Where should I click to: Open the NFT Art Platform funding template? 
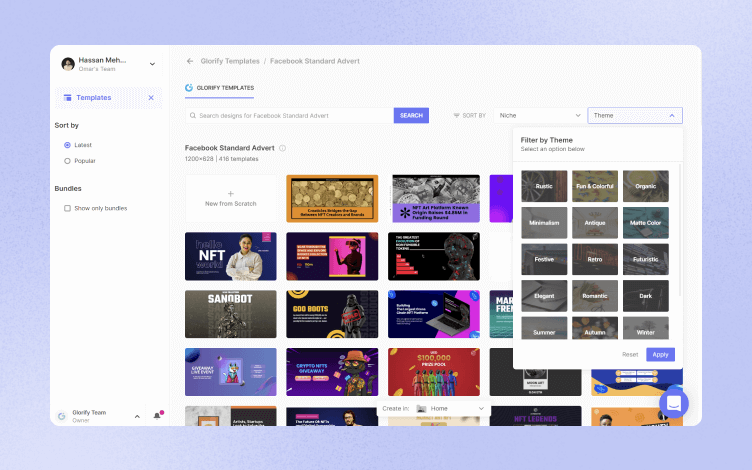(x=436, y=199)
